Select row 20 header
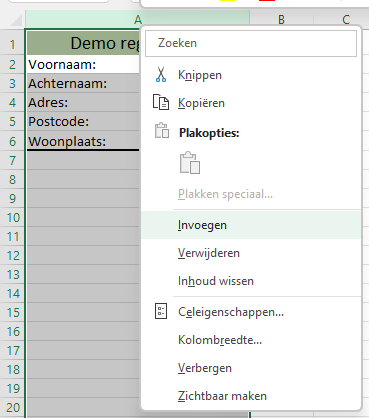Screen dimensions: 369x418 tap(13, 407)
